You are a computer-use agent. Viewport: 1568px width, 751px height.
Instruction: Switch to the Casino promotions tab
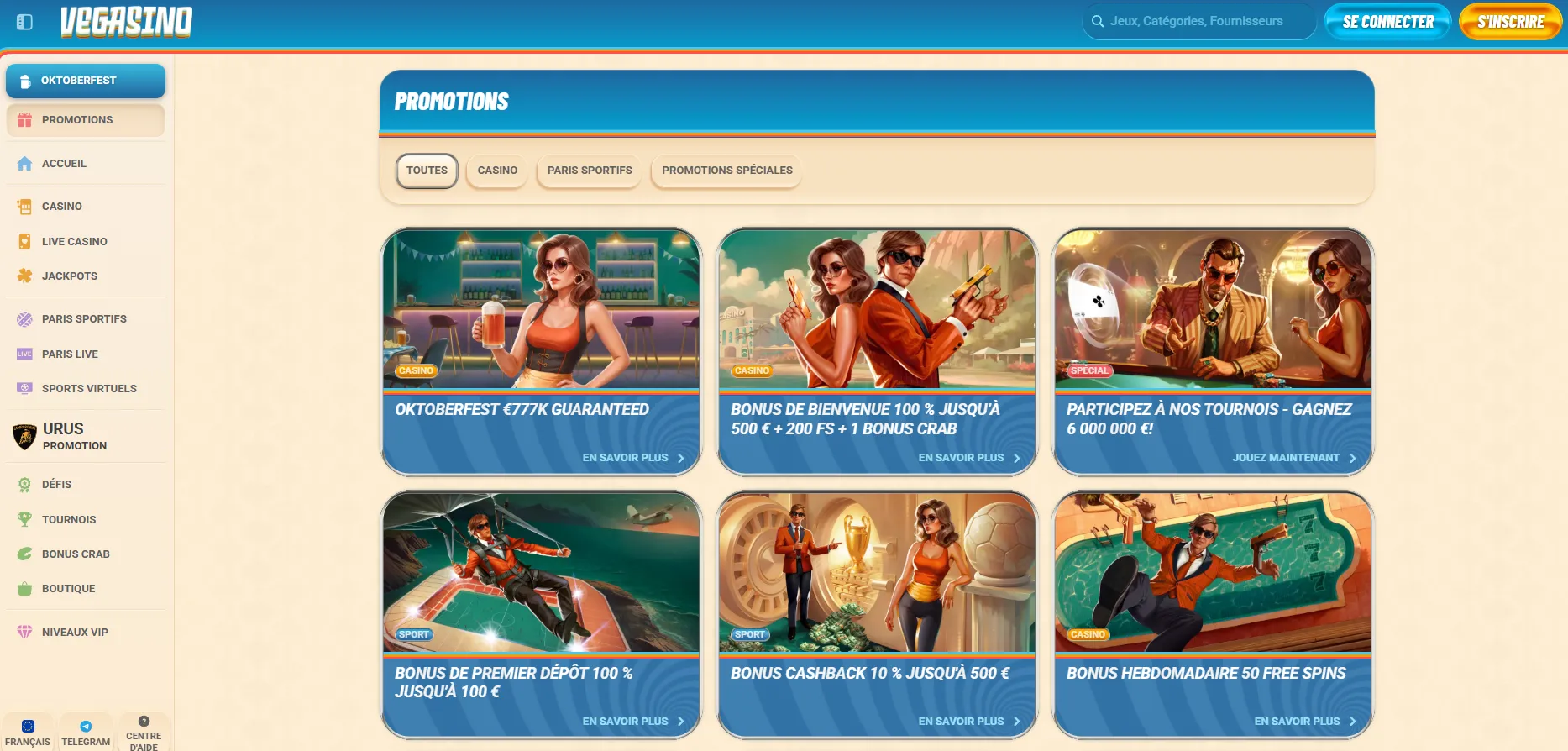[497, 171]
